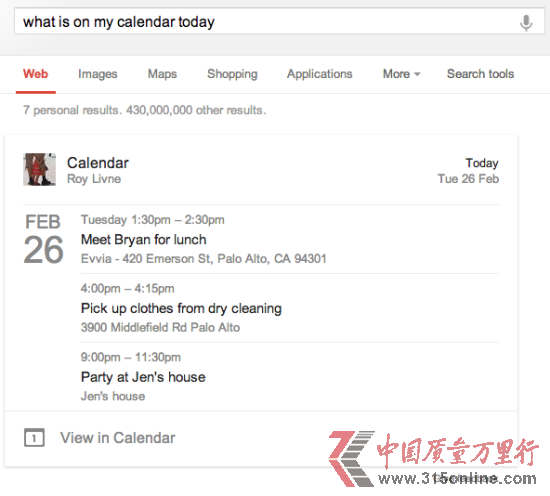The width and height of the screenshot is (550, 496).
Task: Click the Calendar card title
Action: coord(98,163)
